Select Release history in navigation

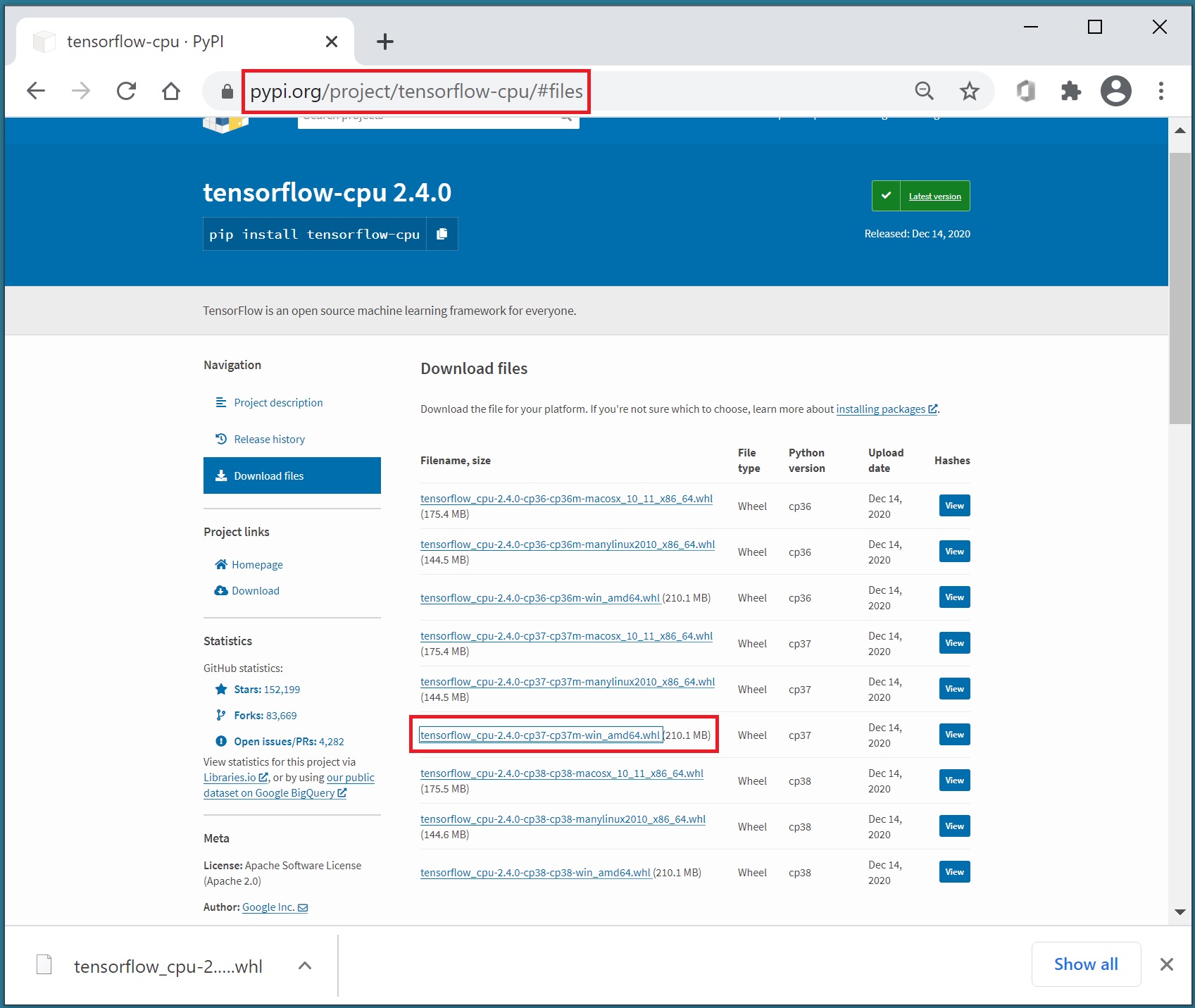(269, 439)
